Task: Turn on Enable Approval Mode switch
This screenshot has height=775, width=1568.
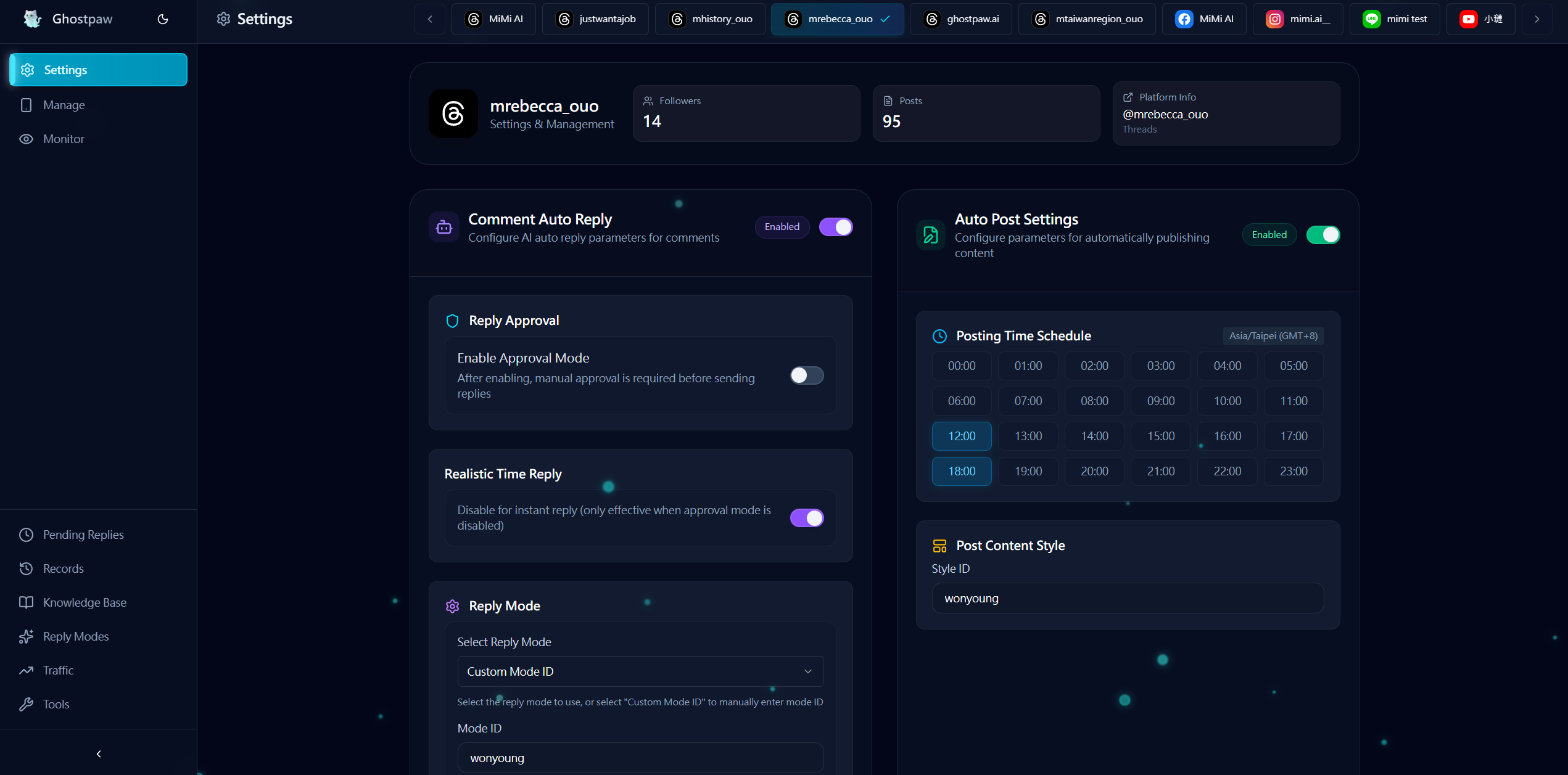Action: point(807,375)
